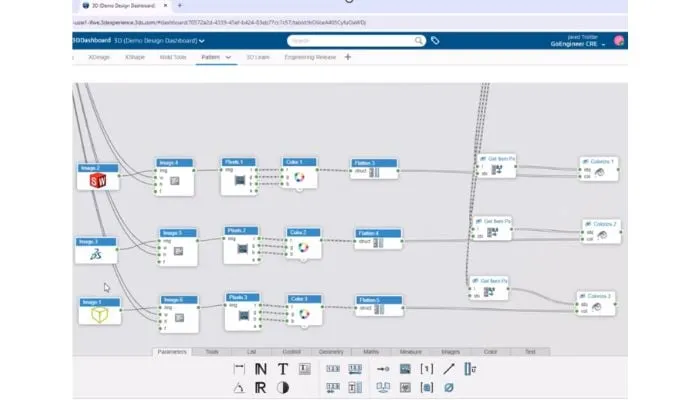Add a new dashboard tab with plus
Viewport: 700px width, 400px height.
(348, 58)
